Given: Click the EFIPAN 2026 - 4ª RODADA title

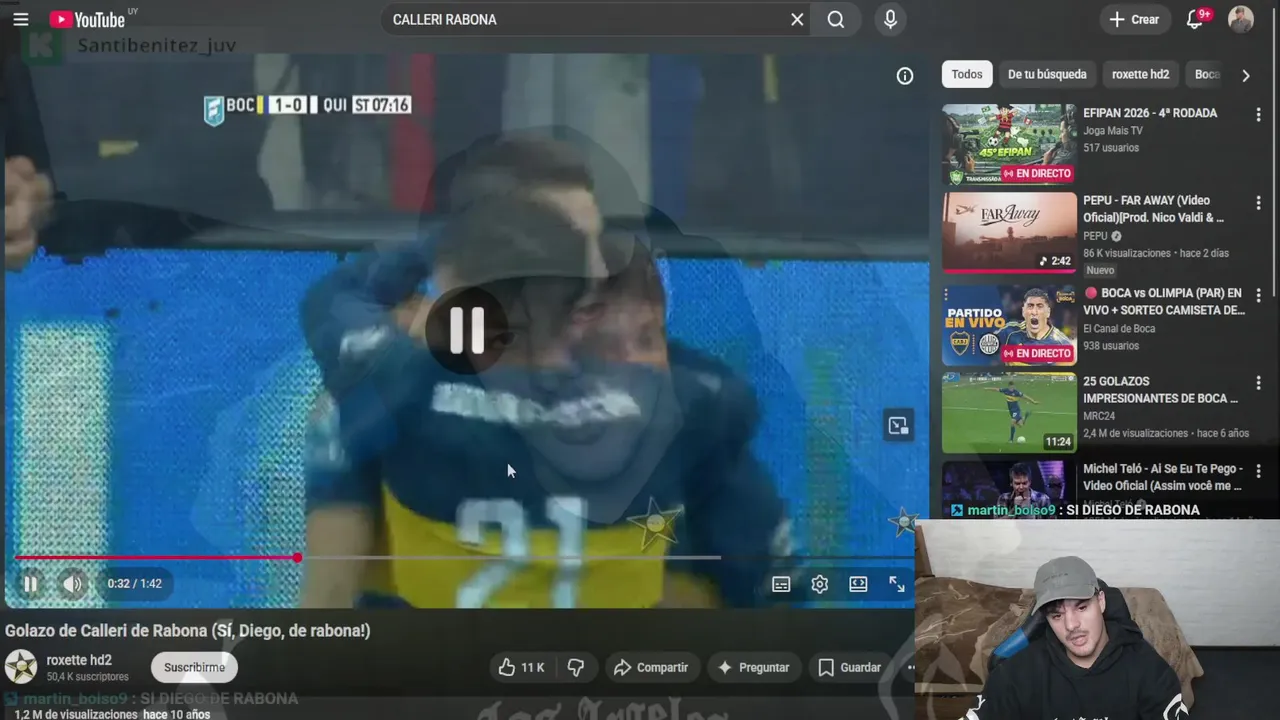Looking at the screenshot, I should tap(1150, 113).
